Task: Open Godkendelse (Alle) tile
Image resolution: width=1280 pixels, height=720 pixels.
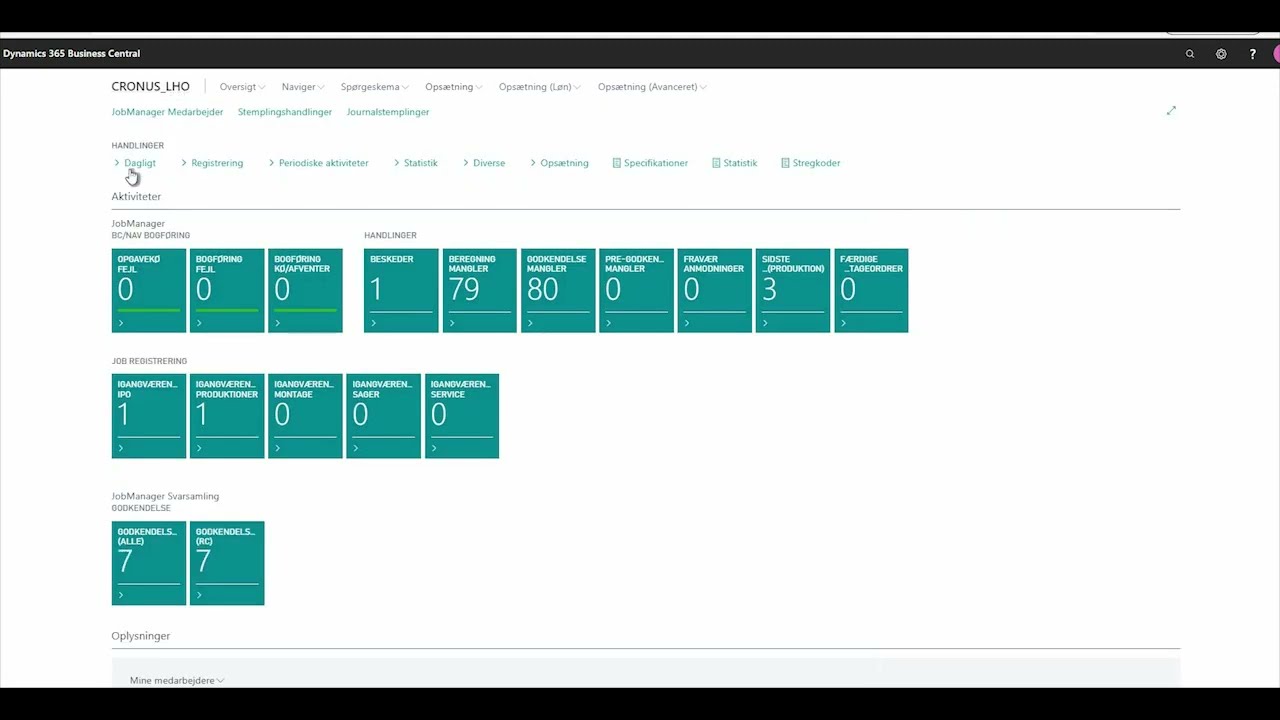Action: tap(149, 563)
